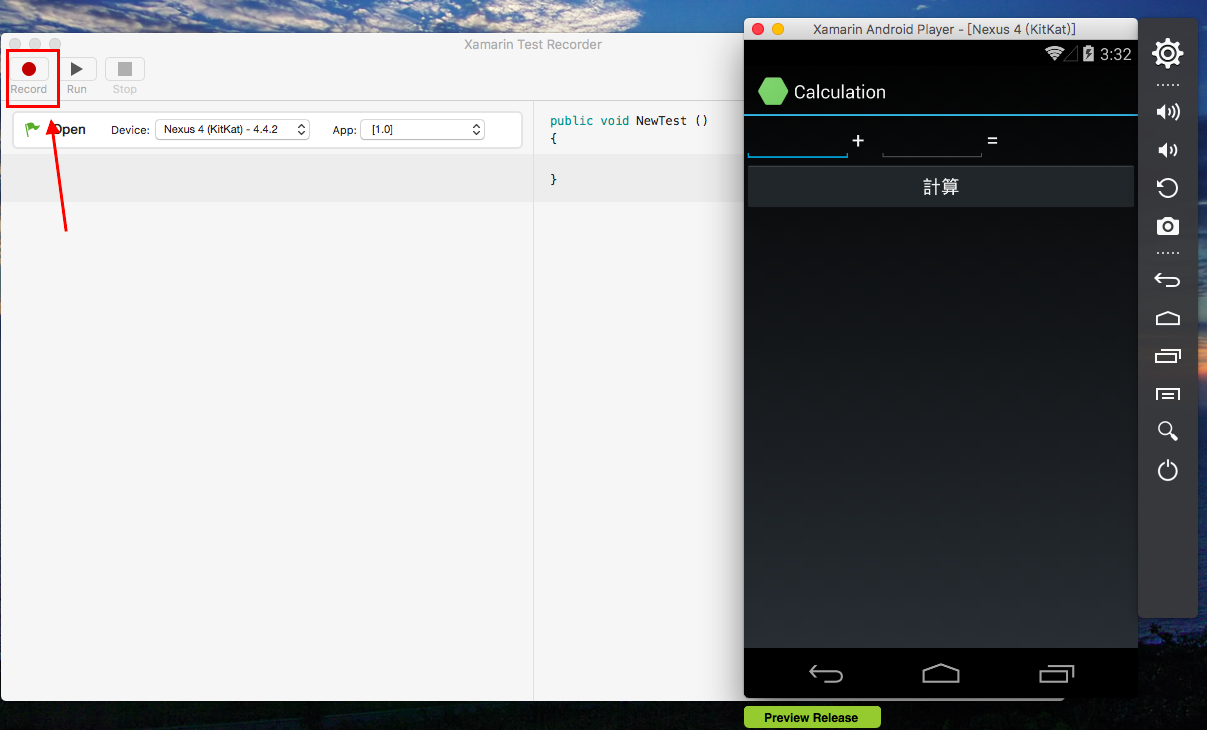Start recording with the Record button
The width and height of the screenshot is (1207, 730).
pos(29,69)
